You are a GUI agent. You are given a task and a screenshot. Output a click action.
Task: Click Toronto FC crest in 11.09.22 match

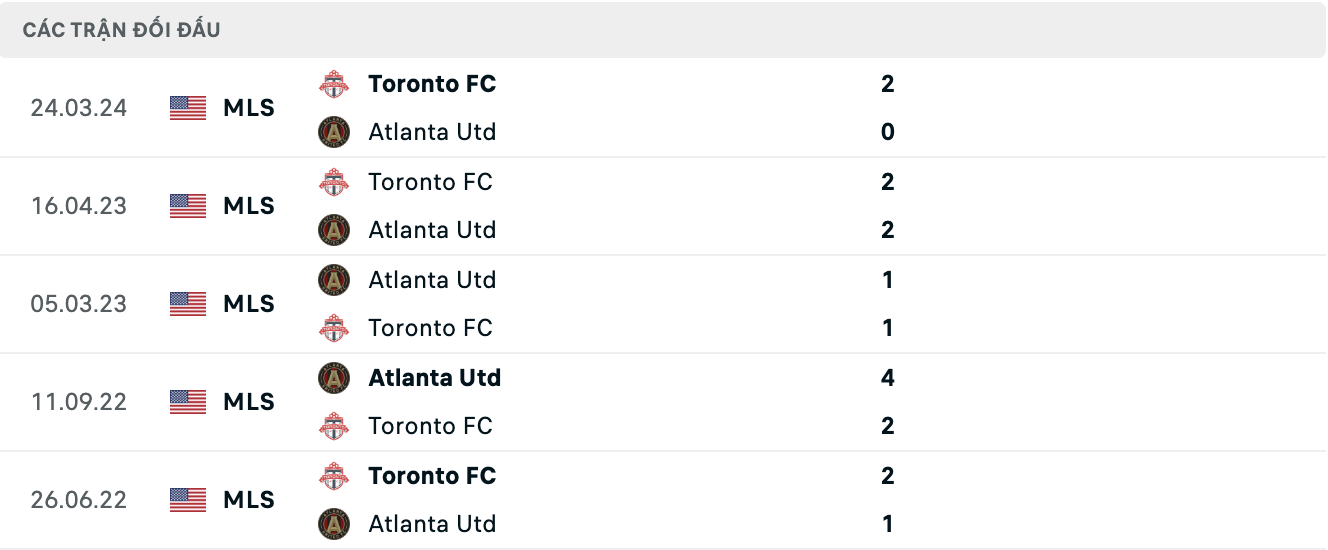[334, 426]
